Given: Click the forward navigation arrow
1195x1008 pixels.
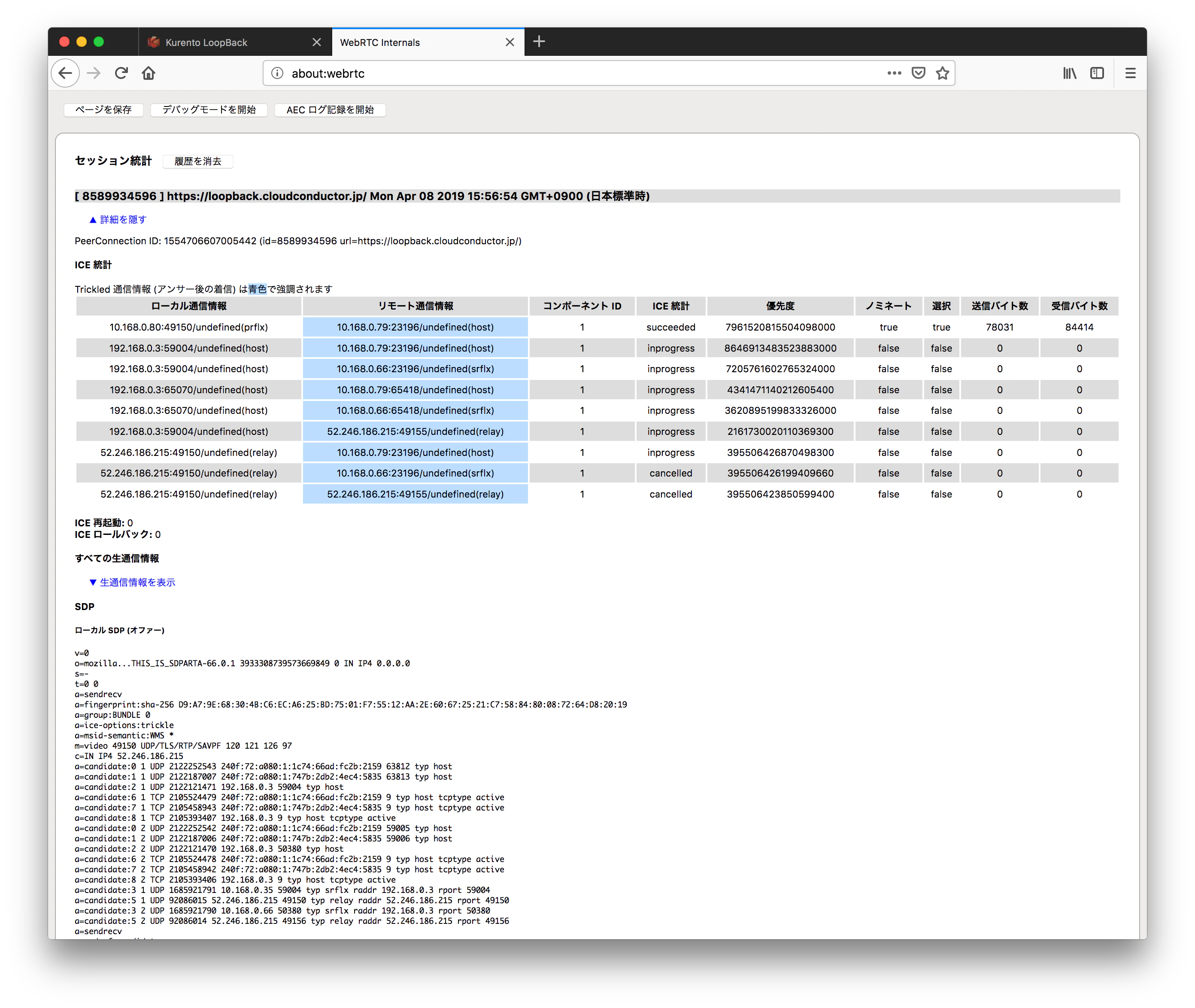Looking at the screenshot, I should tap(94, 73).
